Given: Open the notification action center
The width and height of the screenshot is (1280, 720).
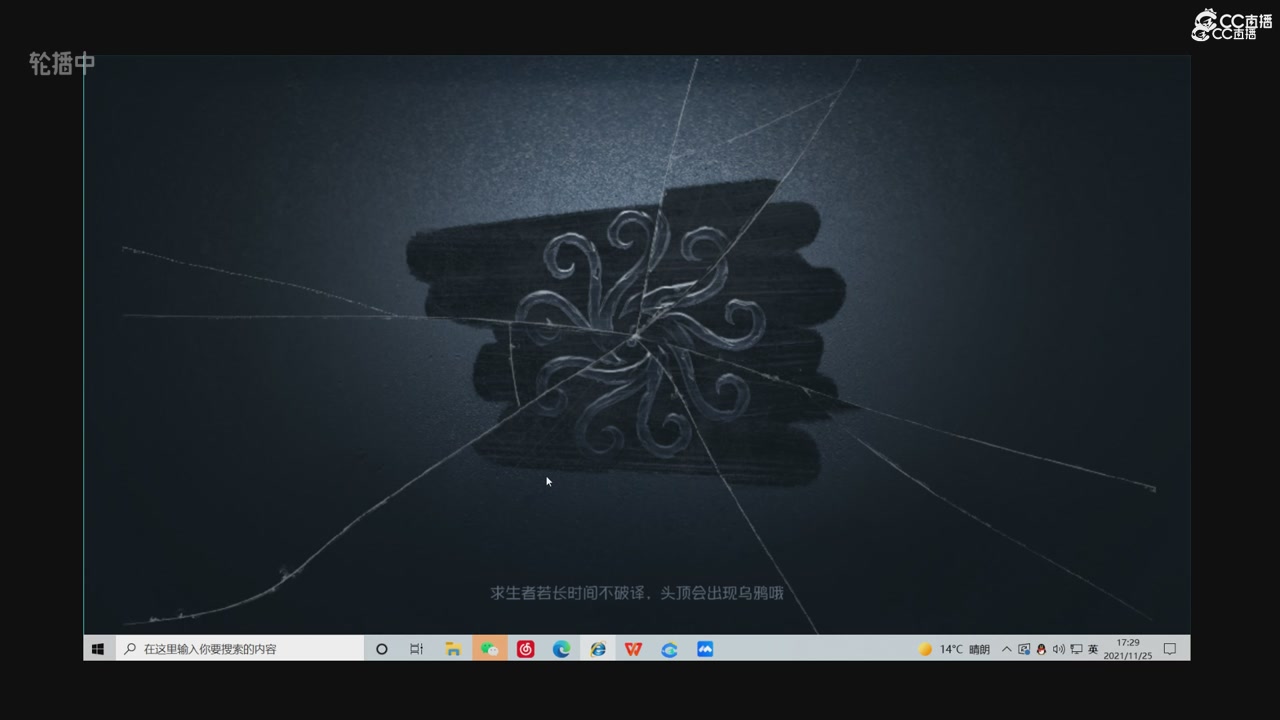Looking at the screenshot, I should coord(1170,649).
